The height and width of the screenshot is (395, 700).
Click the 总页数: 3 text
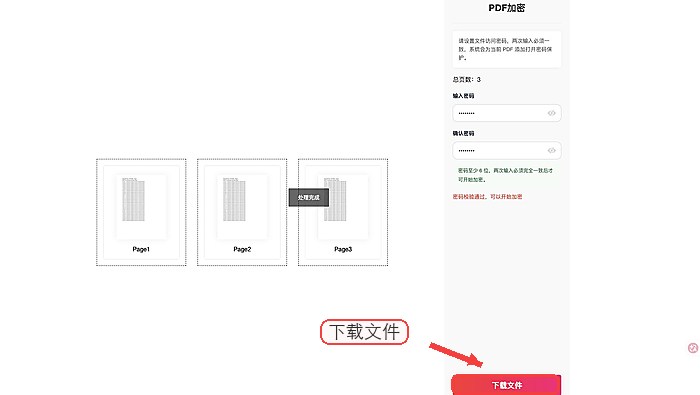click(x=467, y=79)
